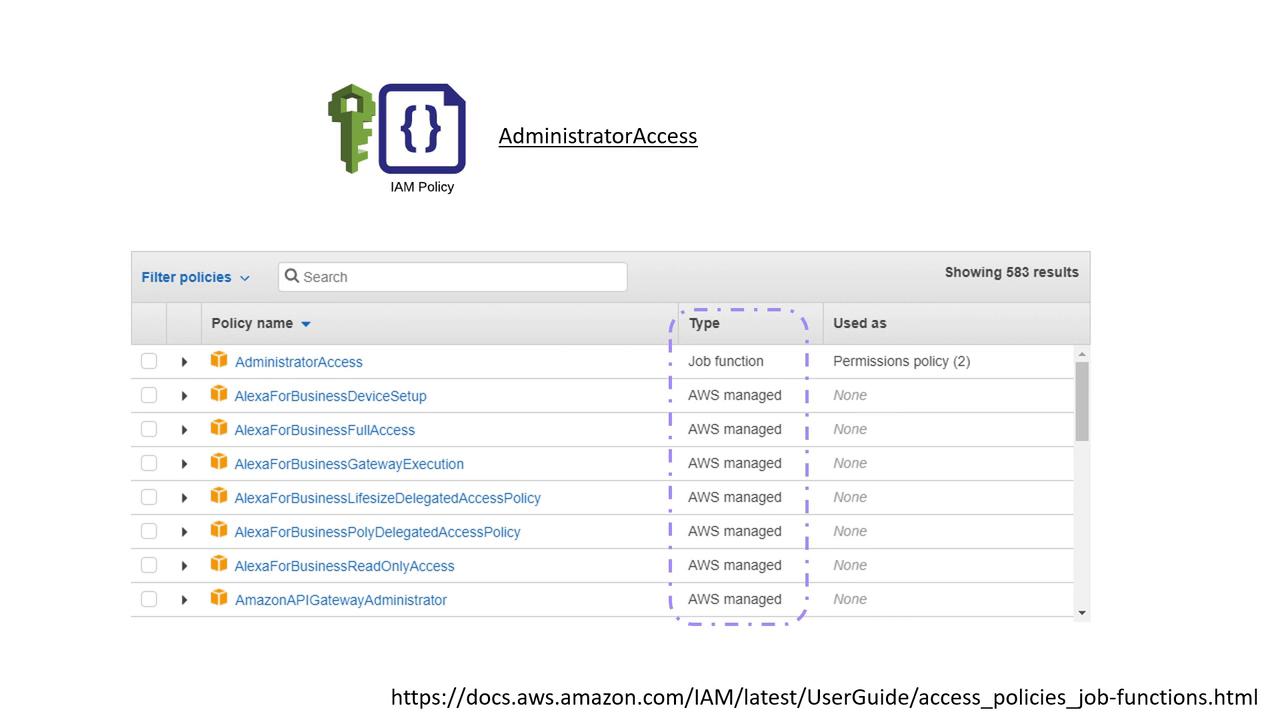Check the AdministratorAccess row checkbox
The height and width of the screenshot is (720, 1280).
click(149, 361)
